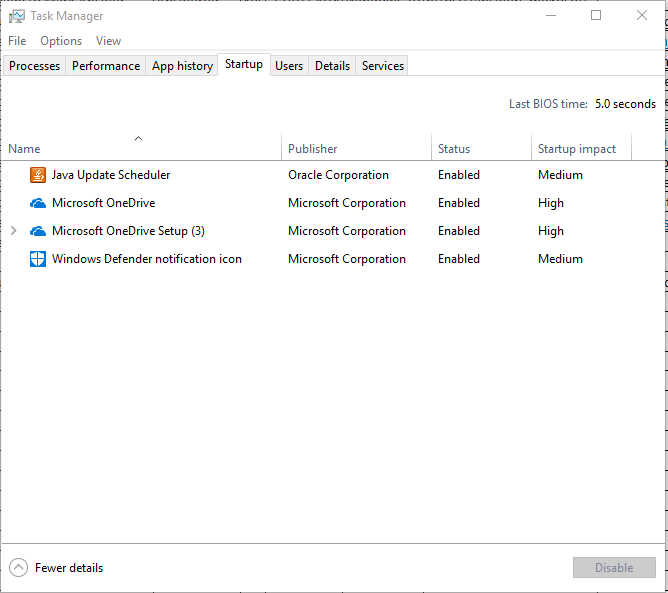Click Enabled status for Microsoft OneDrive Setup
The width and height of the screenshot is (668, 593).
(x=459, y=231)
